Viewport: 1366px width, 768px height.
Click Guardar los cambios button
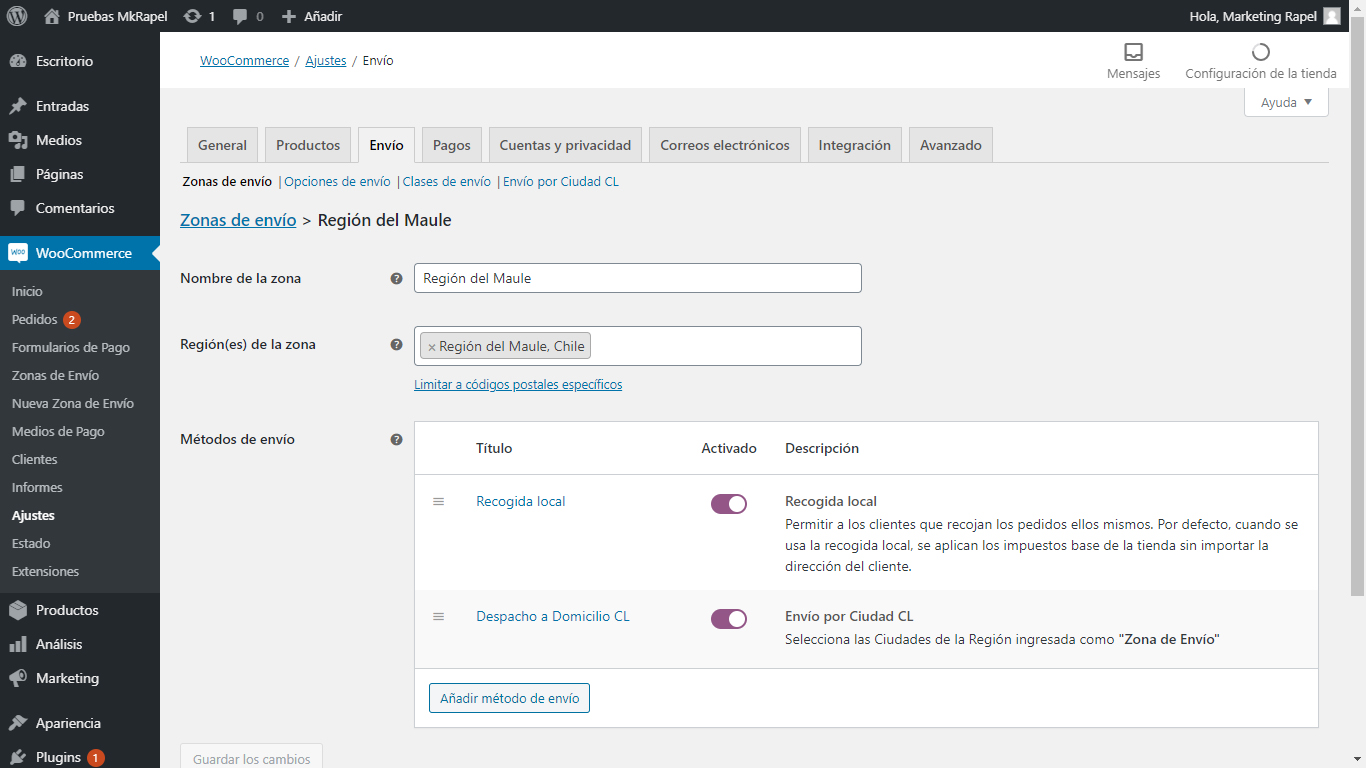point(252,757)
